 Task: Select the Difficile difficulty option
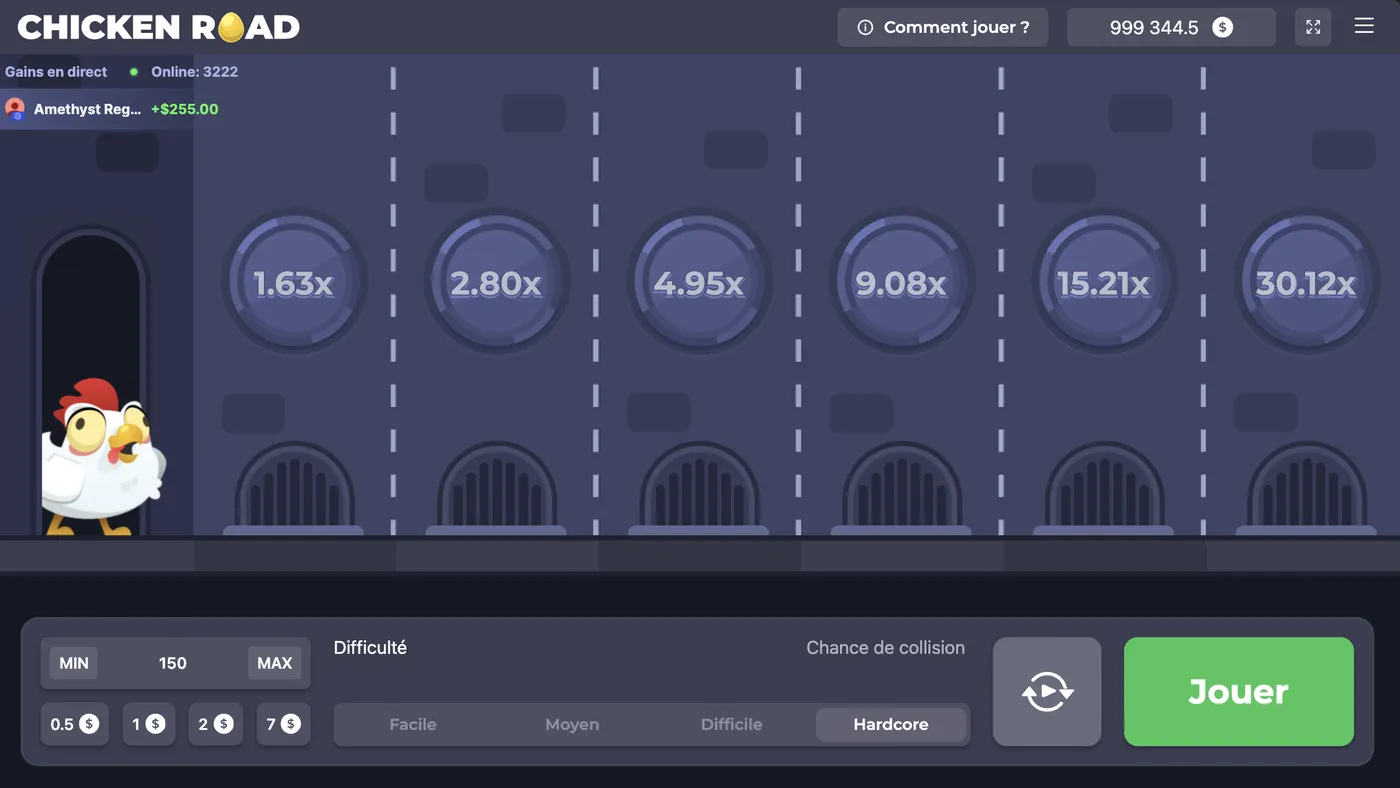[x=731, y=724]
